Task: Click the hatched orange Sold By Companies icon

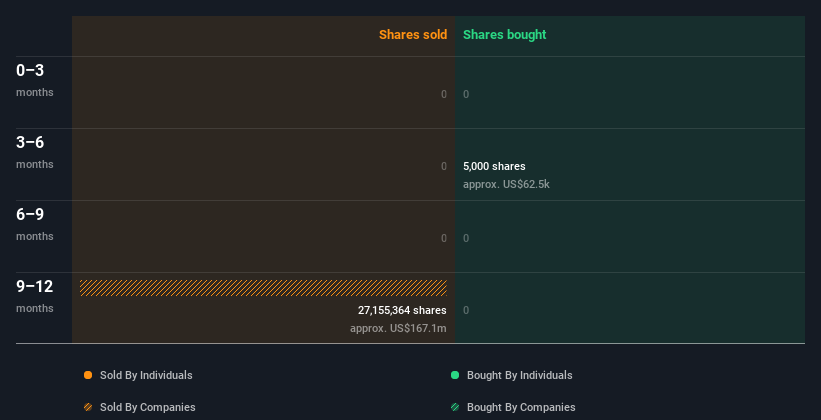Action: (88, 407)
